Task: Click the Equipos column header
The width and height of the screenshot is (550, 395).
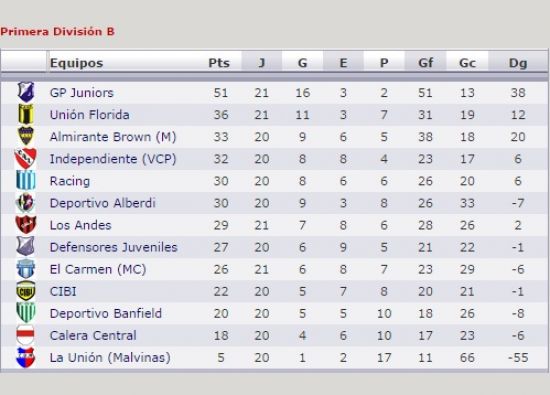Action: [76, 63]
